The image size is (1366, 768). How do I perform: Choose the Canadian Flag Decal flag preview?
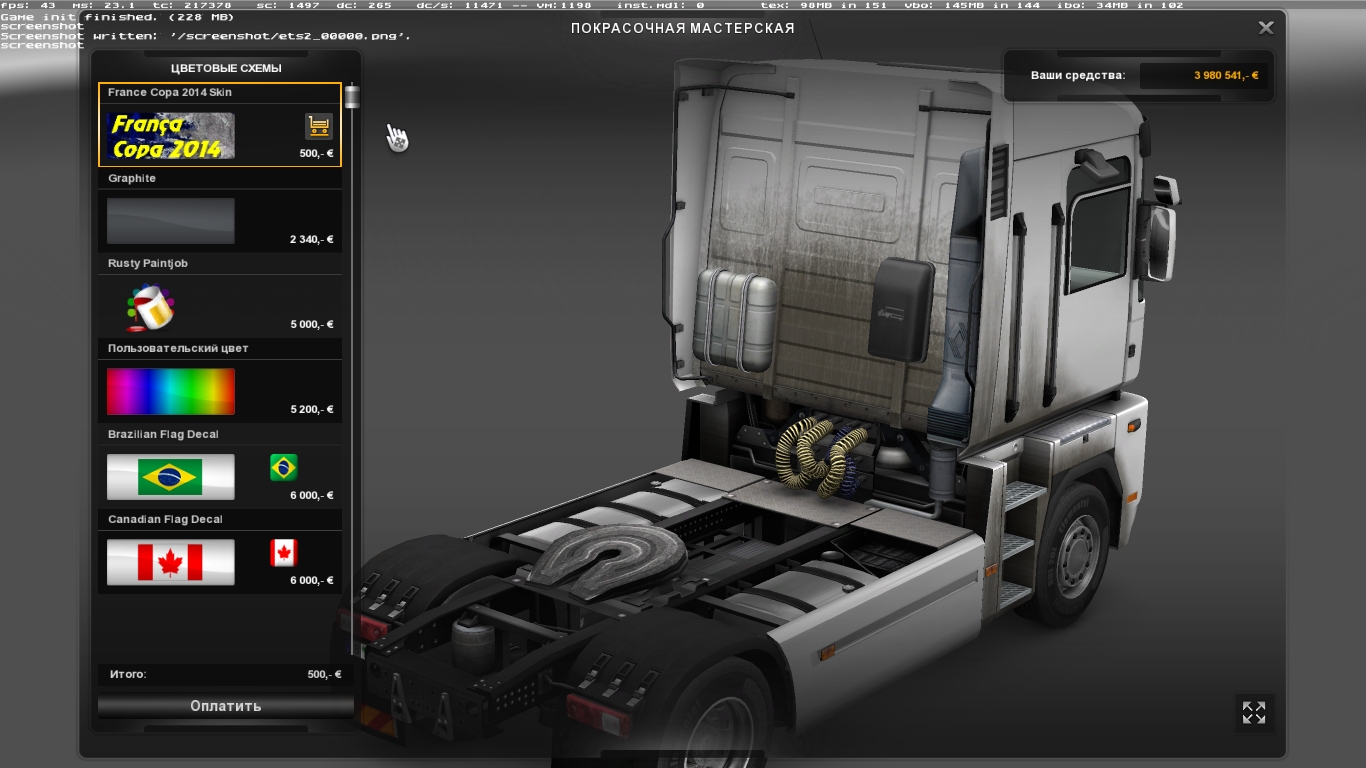(x=170, y=562)
